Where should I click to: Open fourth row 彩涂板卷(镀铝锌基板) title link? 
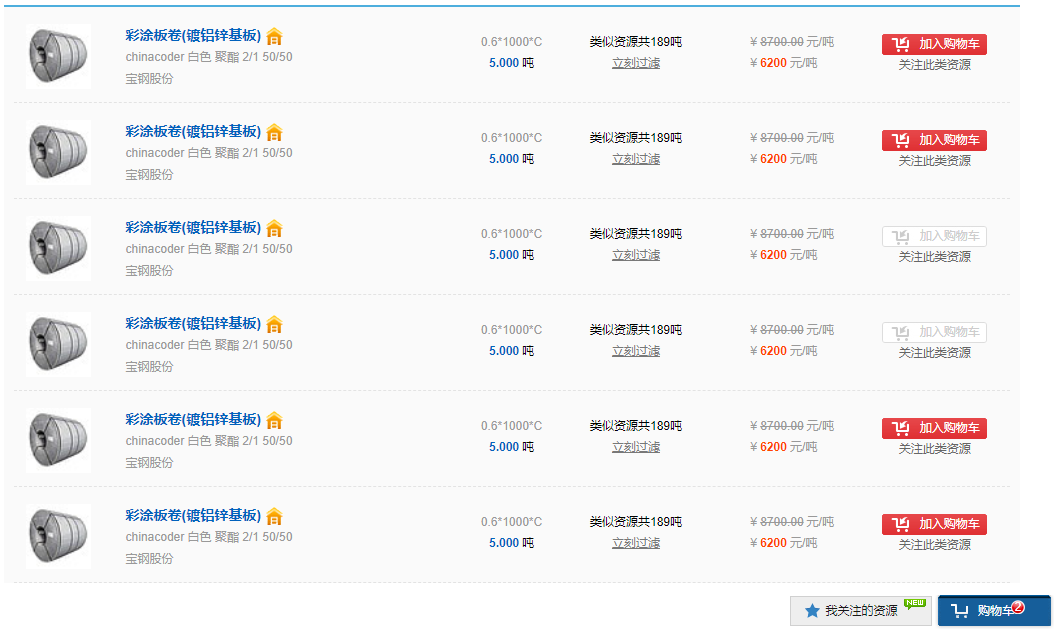(193, 323)
